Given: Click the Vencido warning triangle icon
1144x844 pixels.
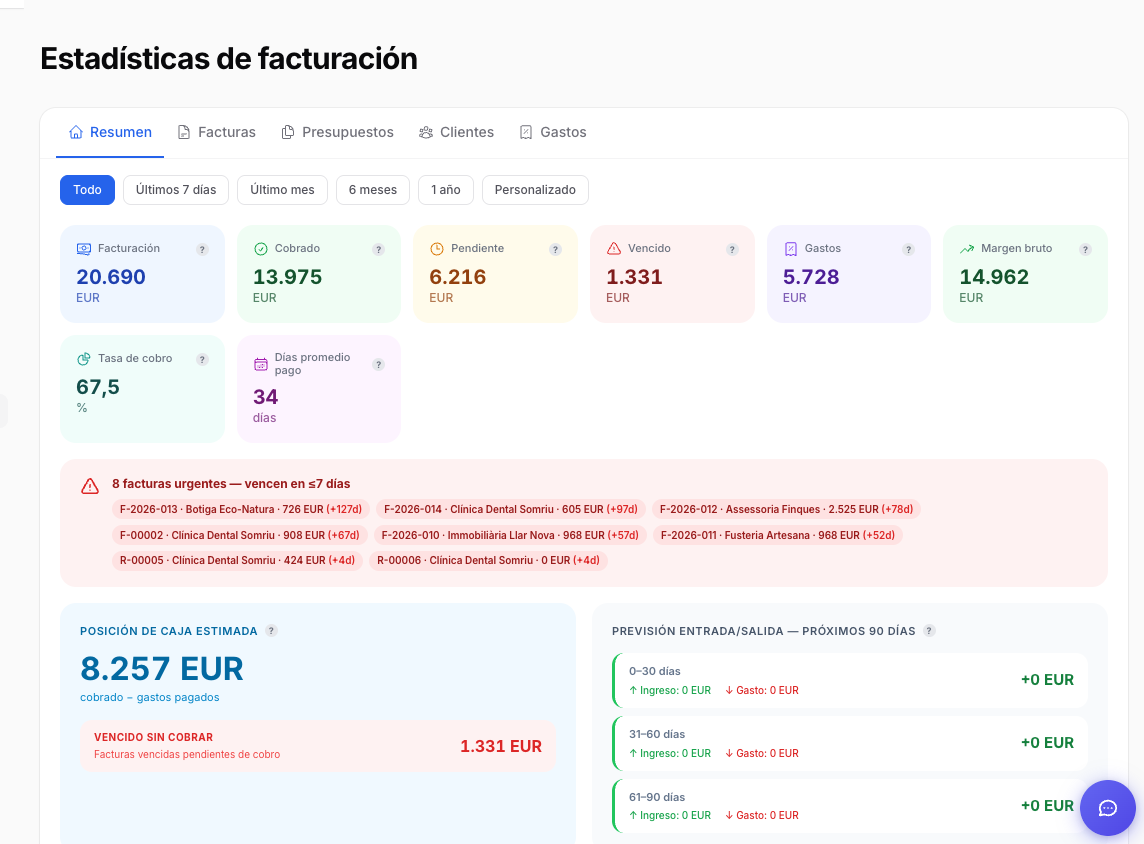Looking at the screenshot, I should (x=614, y=249).
